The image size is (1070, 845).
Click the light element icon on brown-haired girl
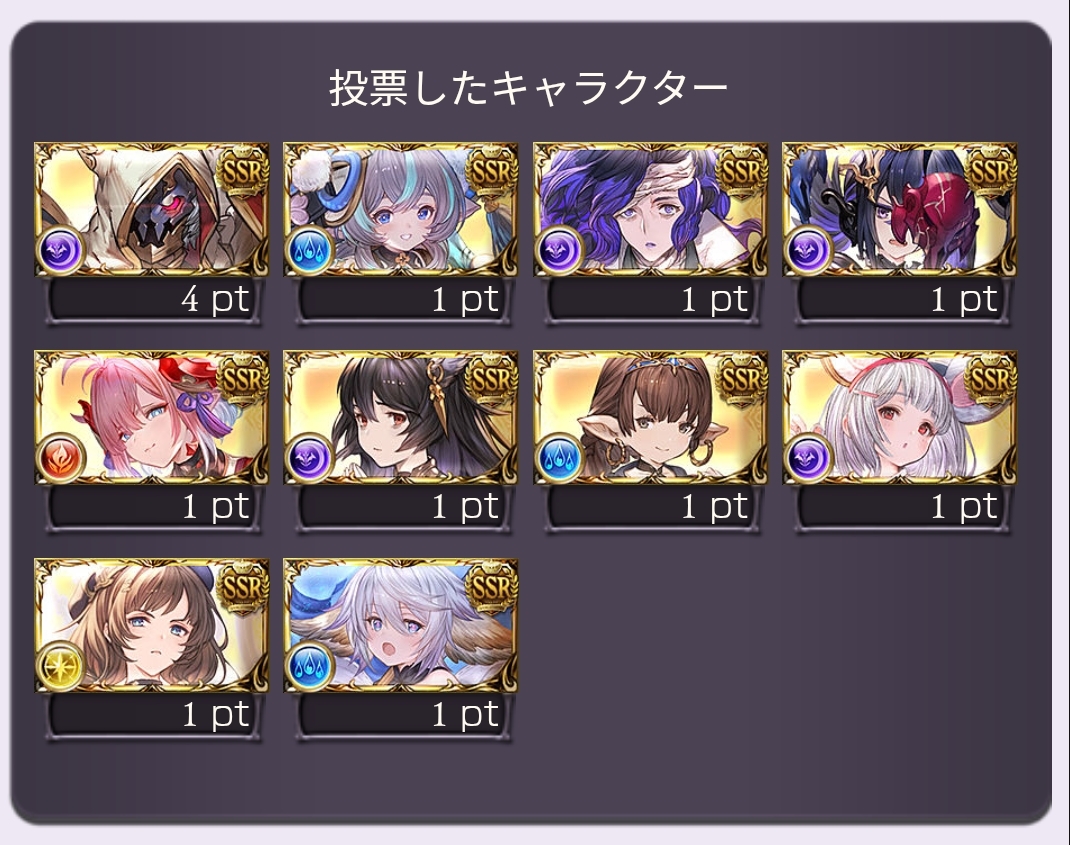pos(60,665)
